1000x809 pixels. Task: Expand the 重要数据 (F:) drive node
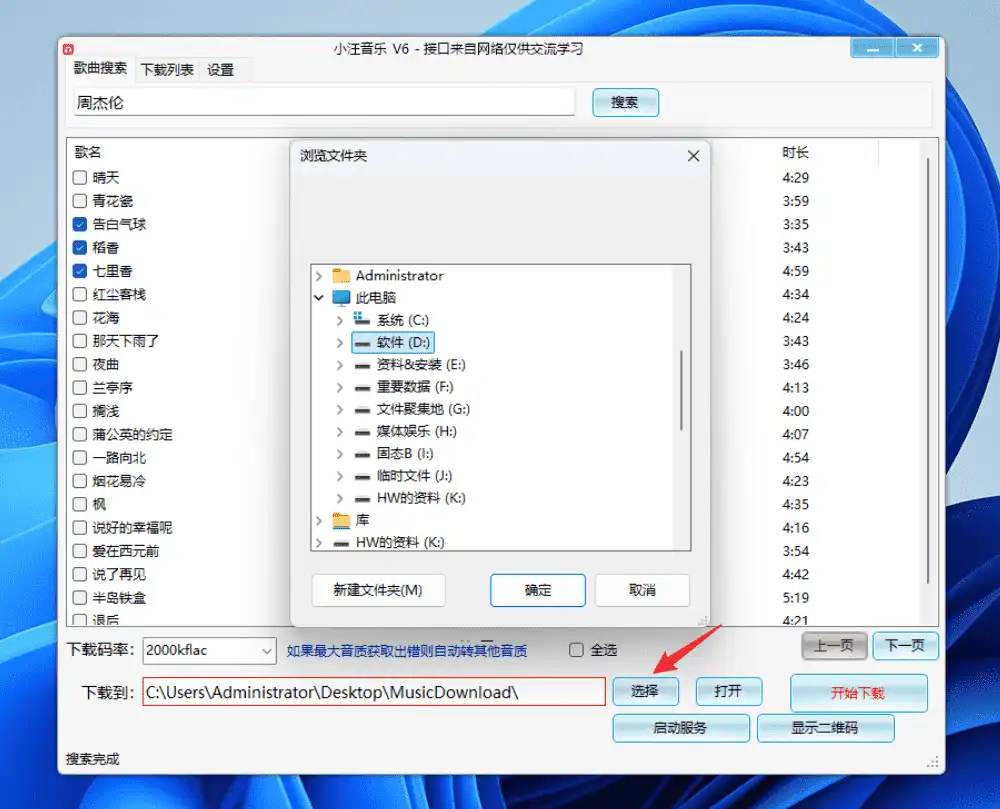point(340,388)
